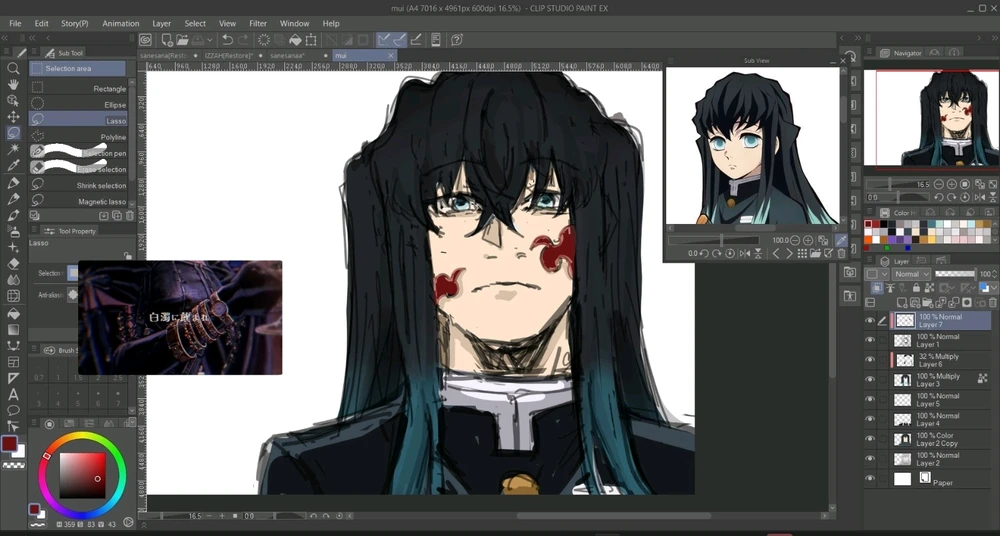Close the mui canvas tab
Screen dimensions: 1000x536
click(391, 56)
